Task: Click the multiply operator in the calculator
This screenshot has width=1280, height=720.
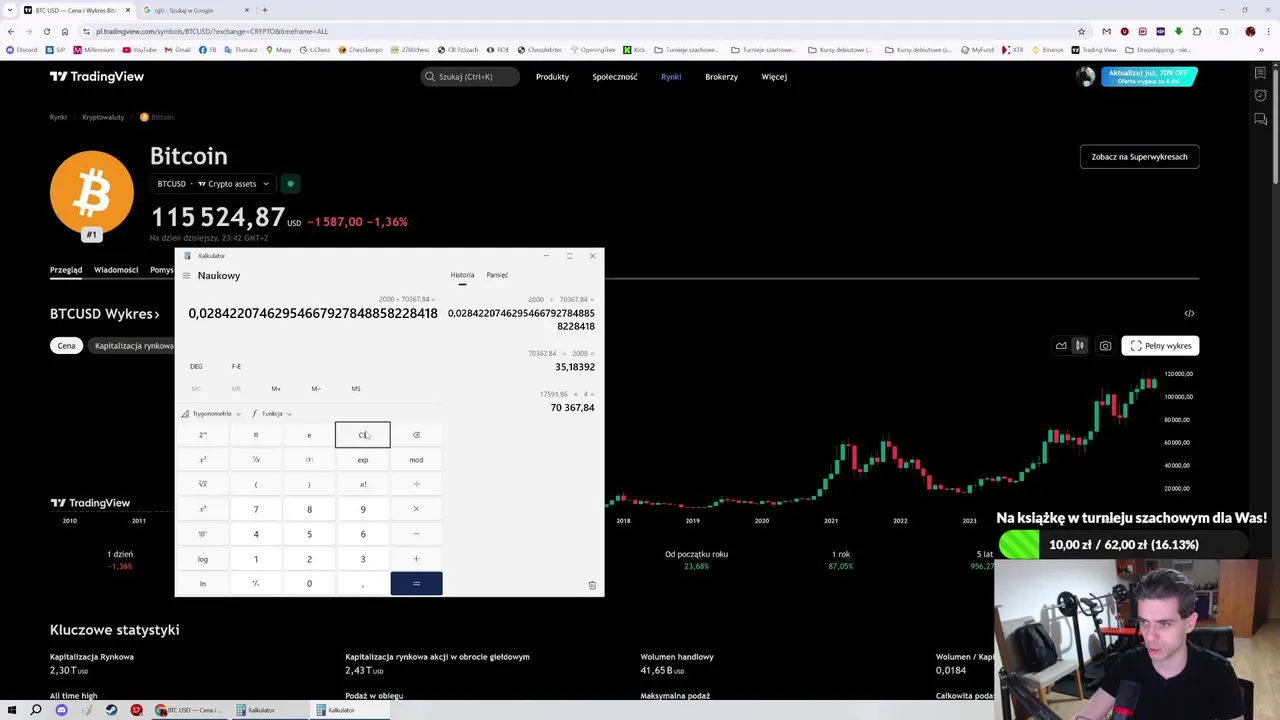Action: pyautogui.click(x=416, y=509)
